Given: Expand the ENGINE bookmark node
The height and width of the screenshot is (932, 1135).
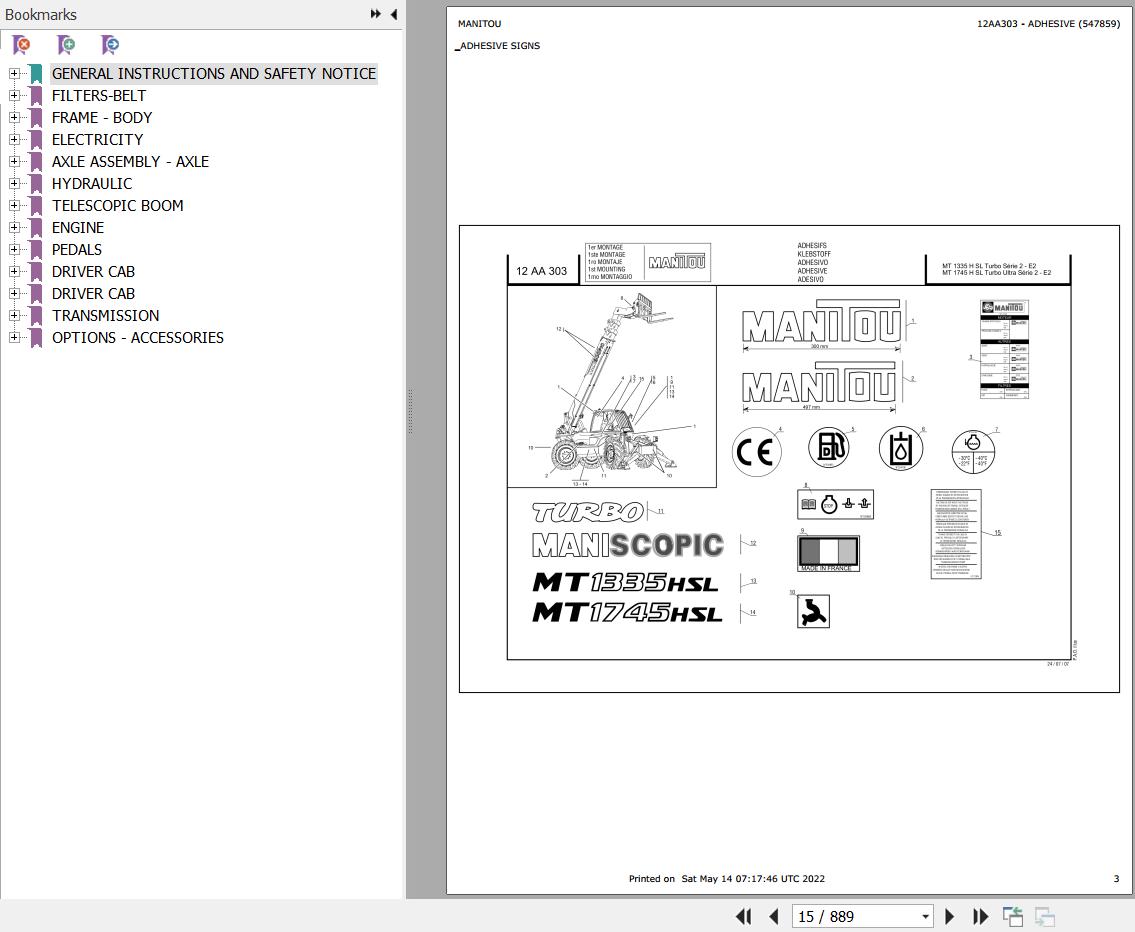Looking at the screenshot, I should click(14, 228).
